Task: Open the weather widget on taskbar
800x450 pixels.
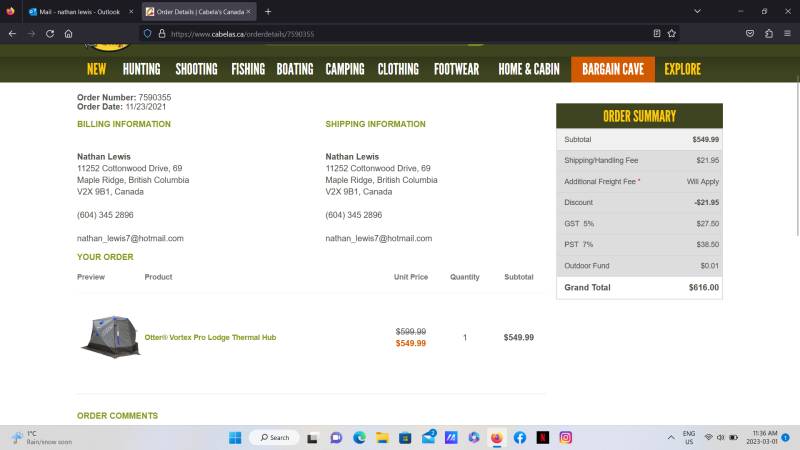Action: click(42, 438)
